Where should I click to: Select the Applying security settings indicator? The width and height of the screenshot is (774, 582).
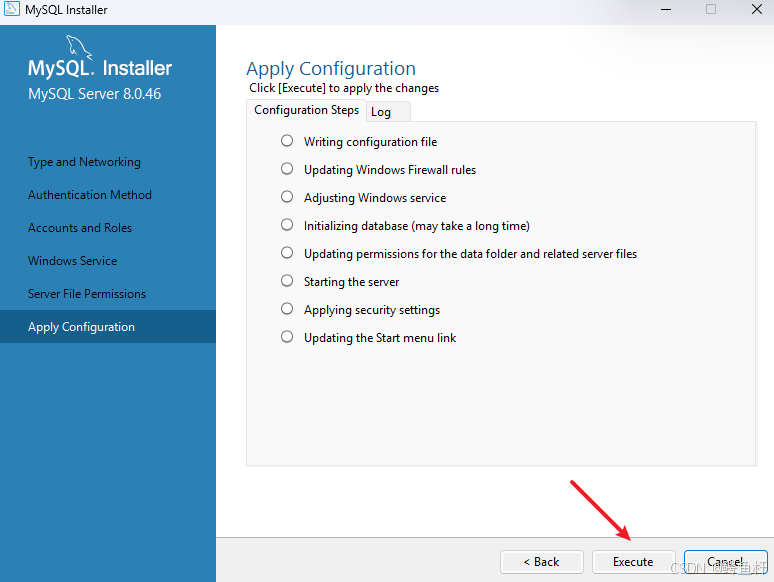pos(287,309)
